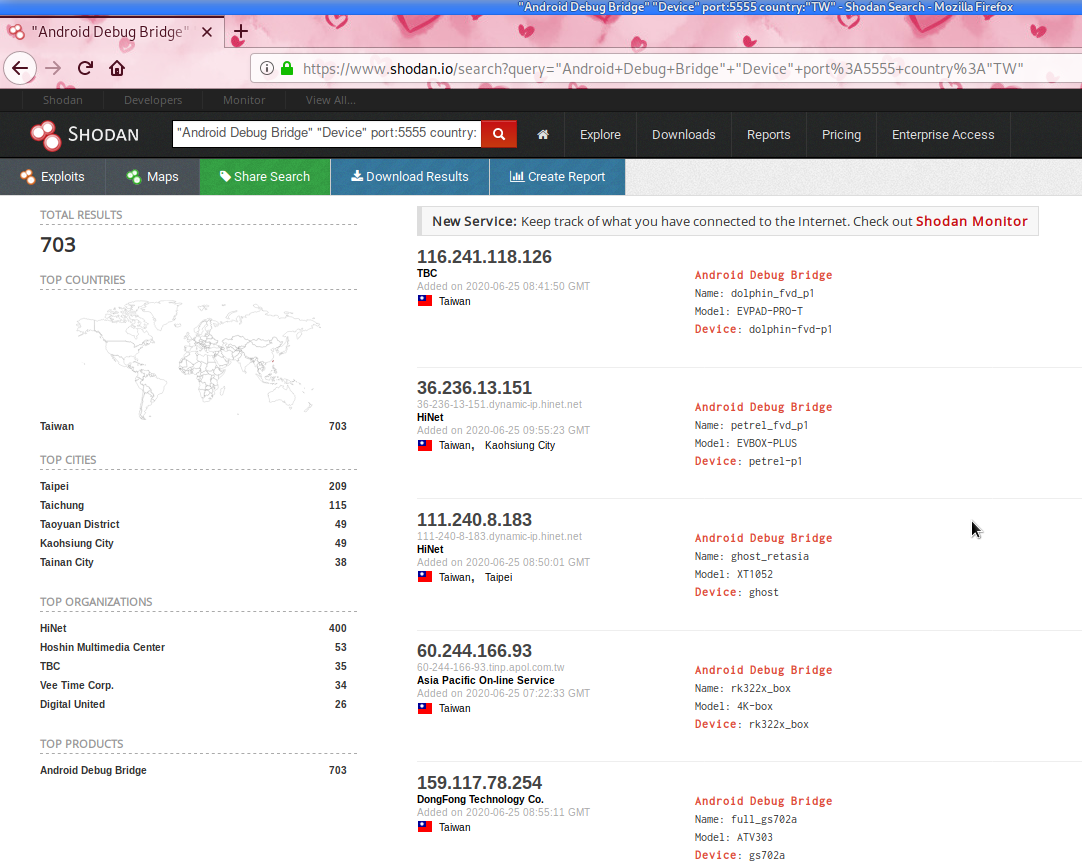
Task: Go to the Firefox home page icon
Action: pyautogui.click(x=117, y=68)
